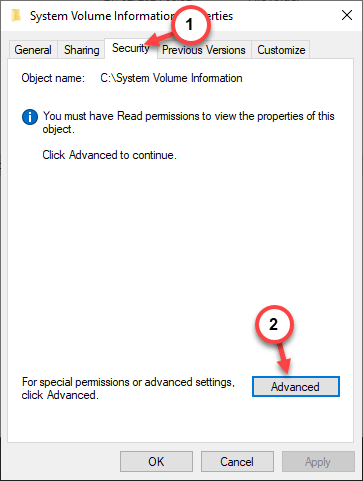Select the Security tab
The height and width of the screenshot is (481, 363).
(x=131, y=48)
